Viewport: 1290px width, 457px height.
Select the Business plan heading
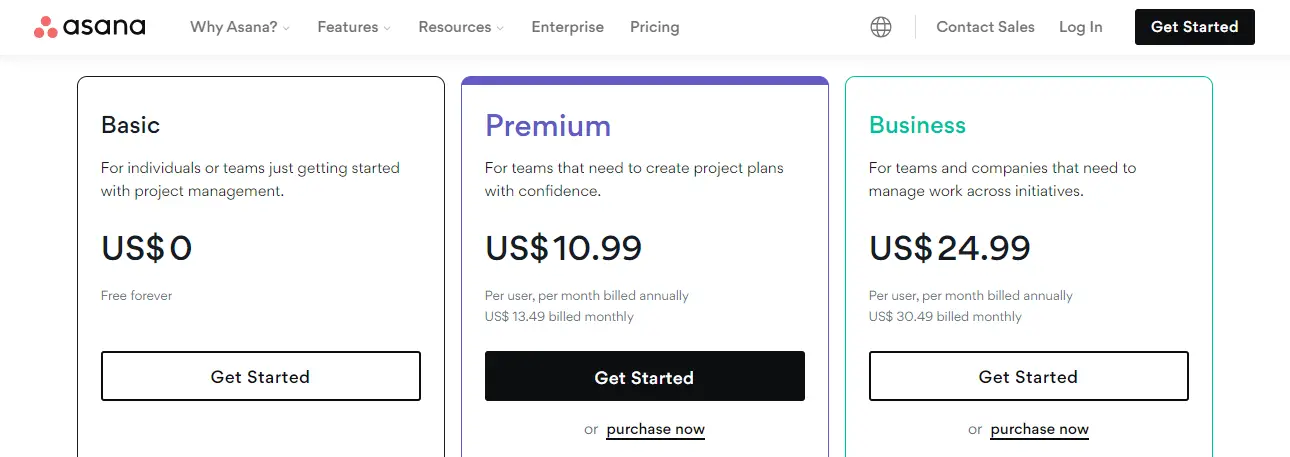[917, 125]
